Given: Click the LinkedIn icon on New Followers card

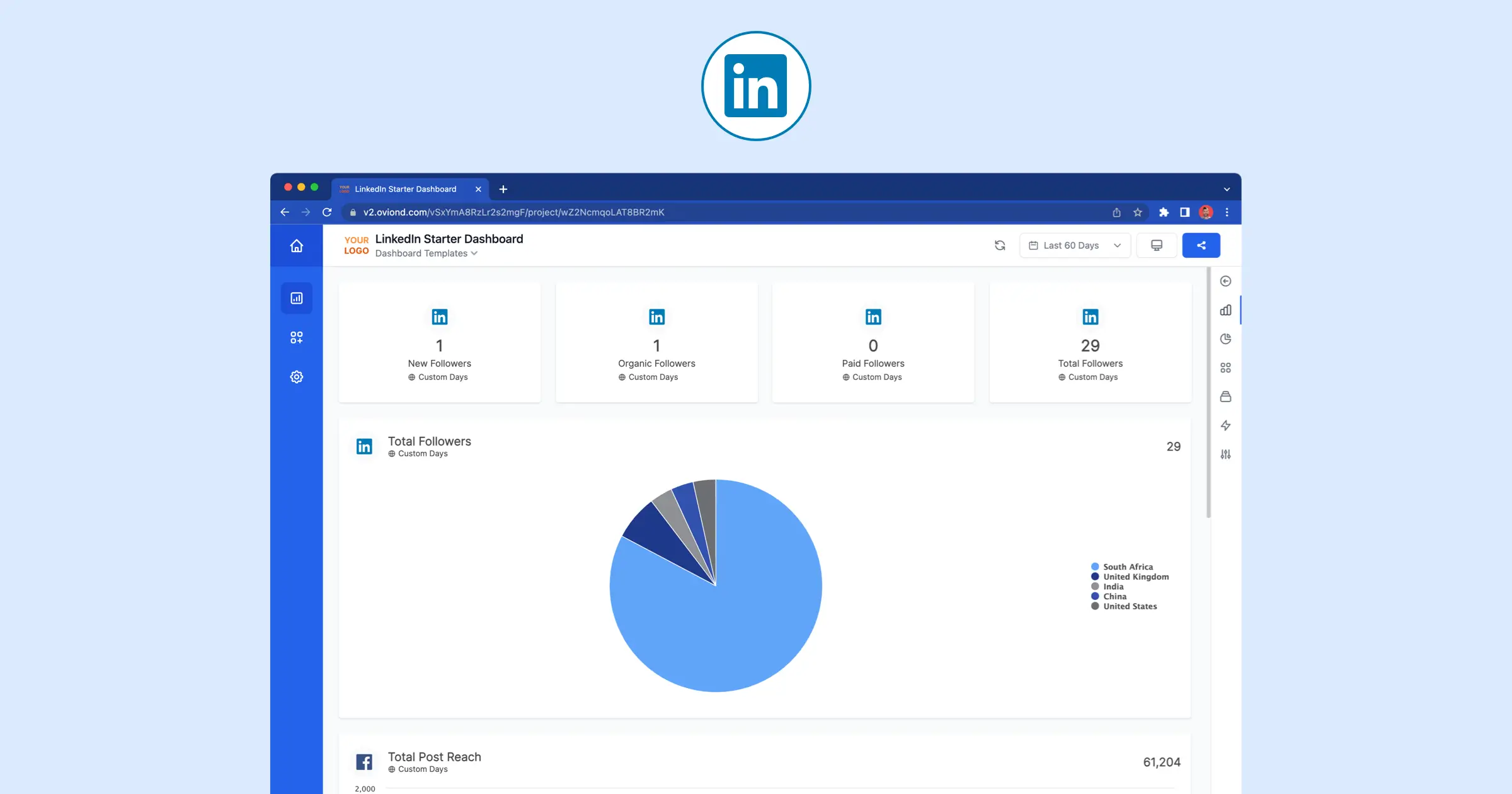Looking at the screenshot, I should pyautogui.click(x=440, y=316).
